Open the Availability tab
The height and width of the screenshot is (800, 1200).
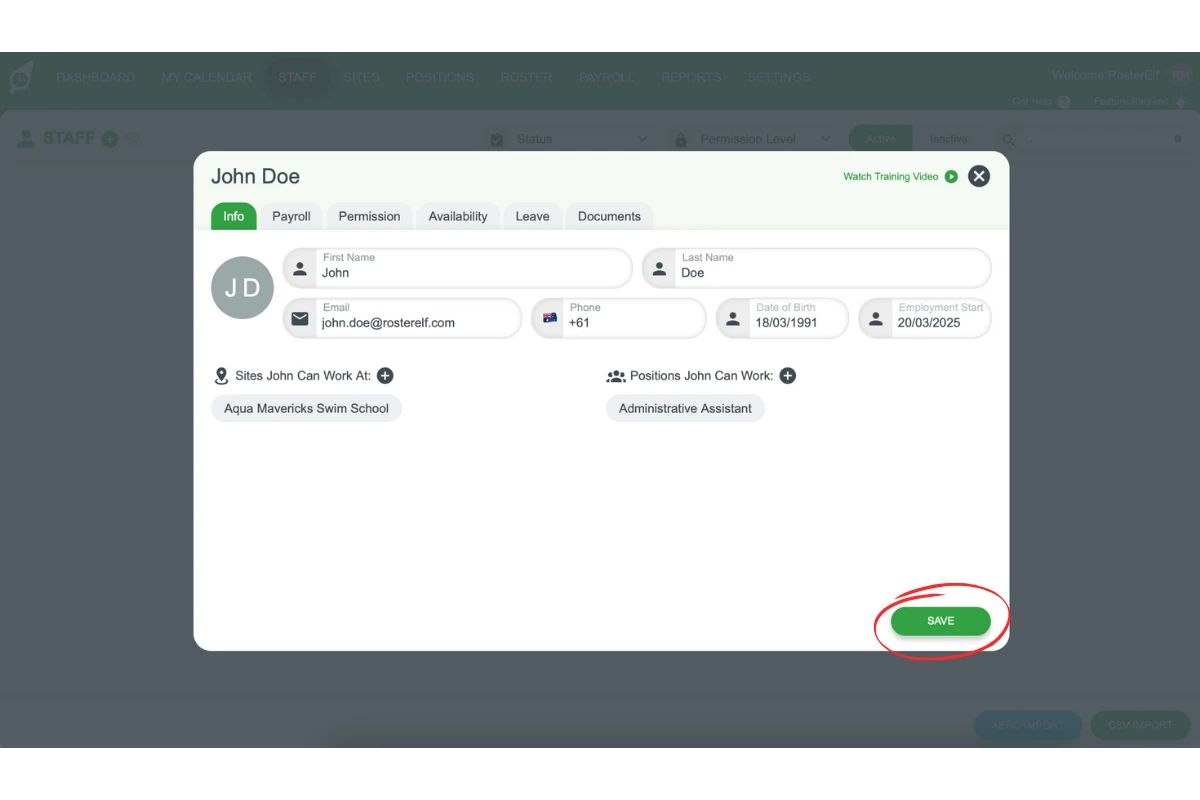pos(458,216)
